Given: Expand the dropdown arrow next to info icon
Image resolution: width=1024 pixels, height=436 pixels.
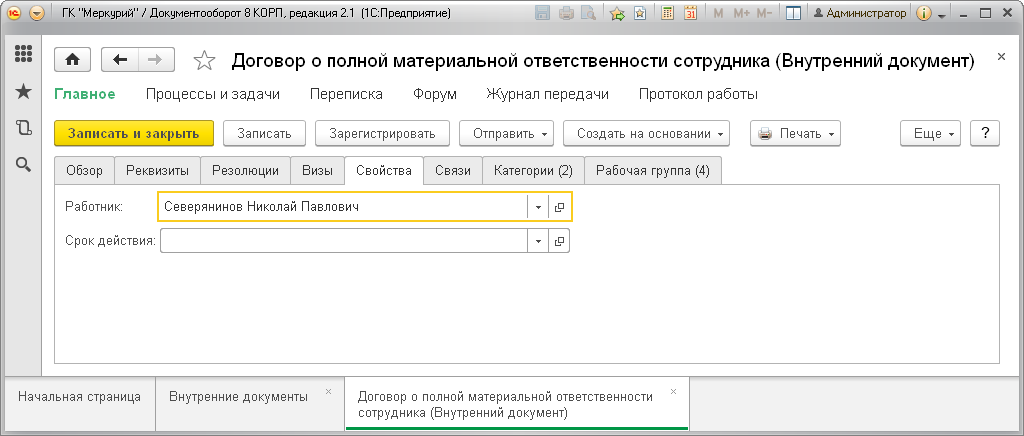Looking at the screenshot, I should coord(942,14).
